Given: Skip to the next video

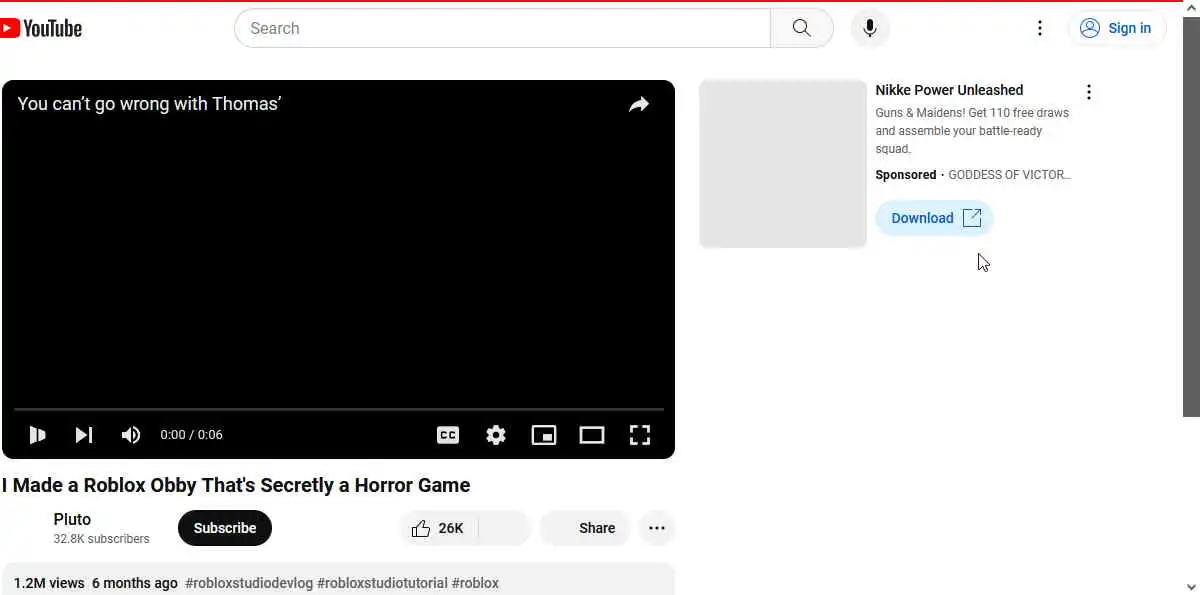Looking at the screenshot, I should [x=84, y=435].
